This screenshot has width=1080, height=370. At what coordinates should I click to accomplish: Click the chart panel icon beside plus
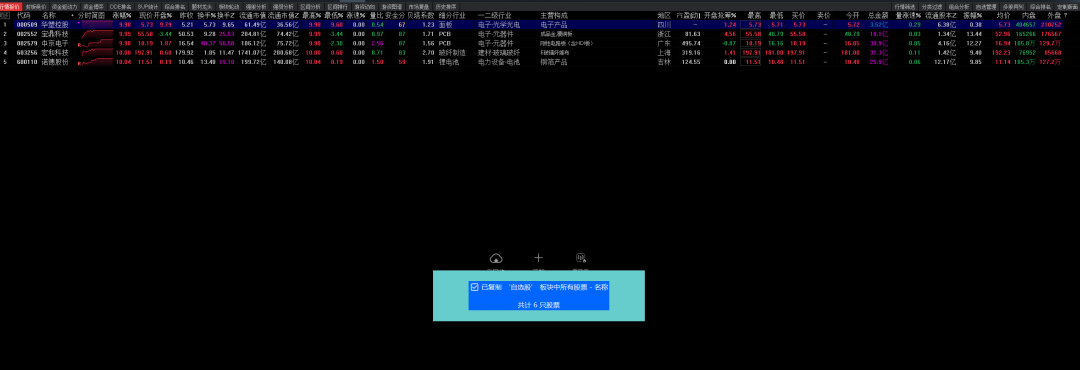pos(581,258)
